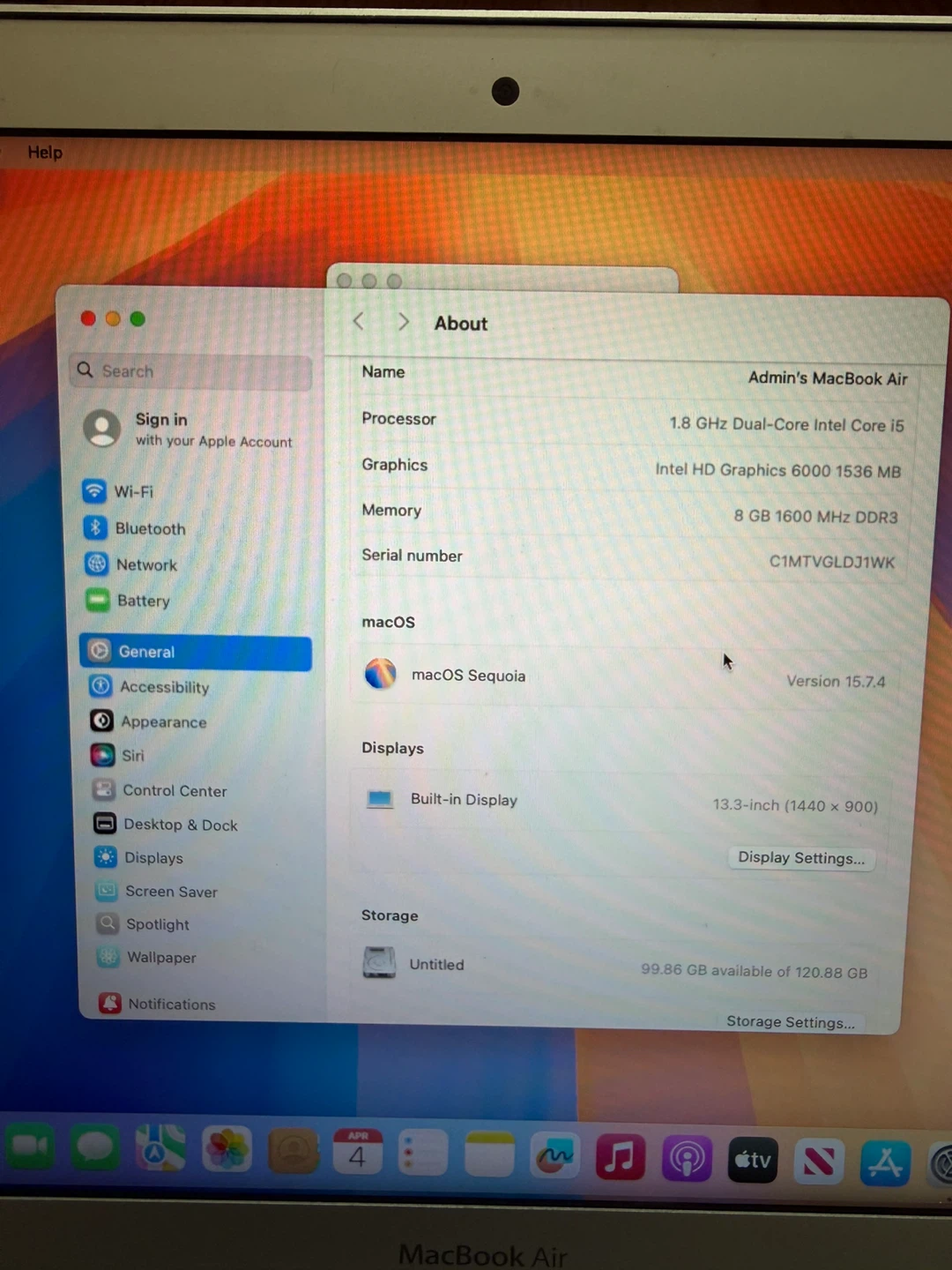Open Desktop & Dock settings

[x=166, y=825]
